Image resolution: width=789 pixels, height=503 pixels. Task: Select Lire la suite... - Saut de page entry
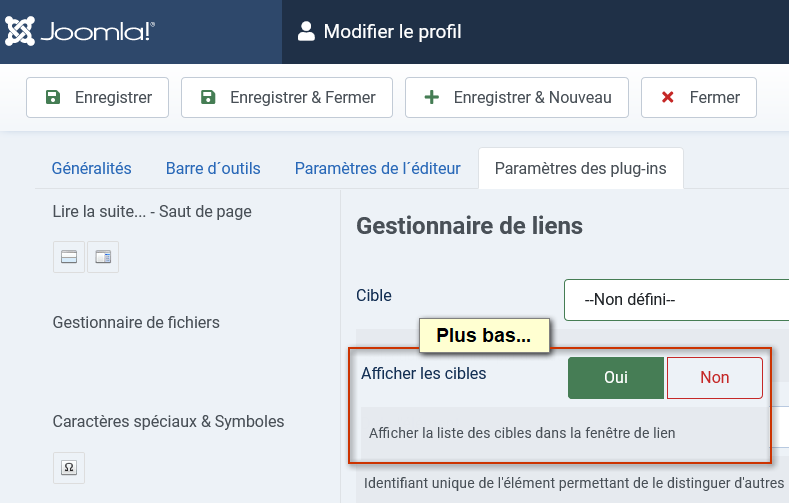tap(152, 212)
